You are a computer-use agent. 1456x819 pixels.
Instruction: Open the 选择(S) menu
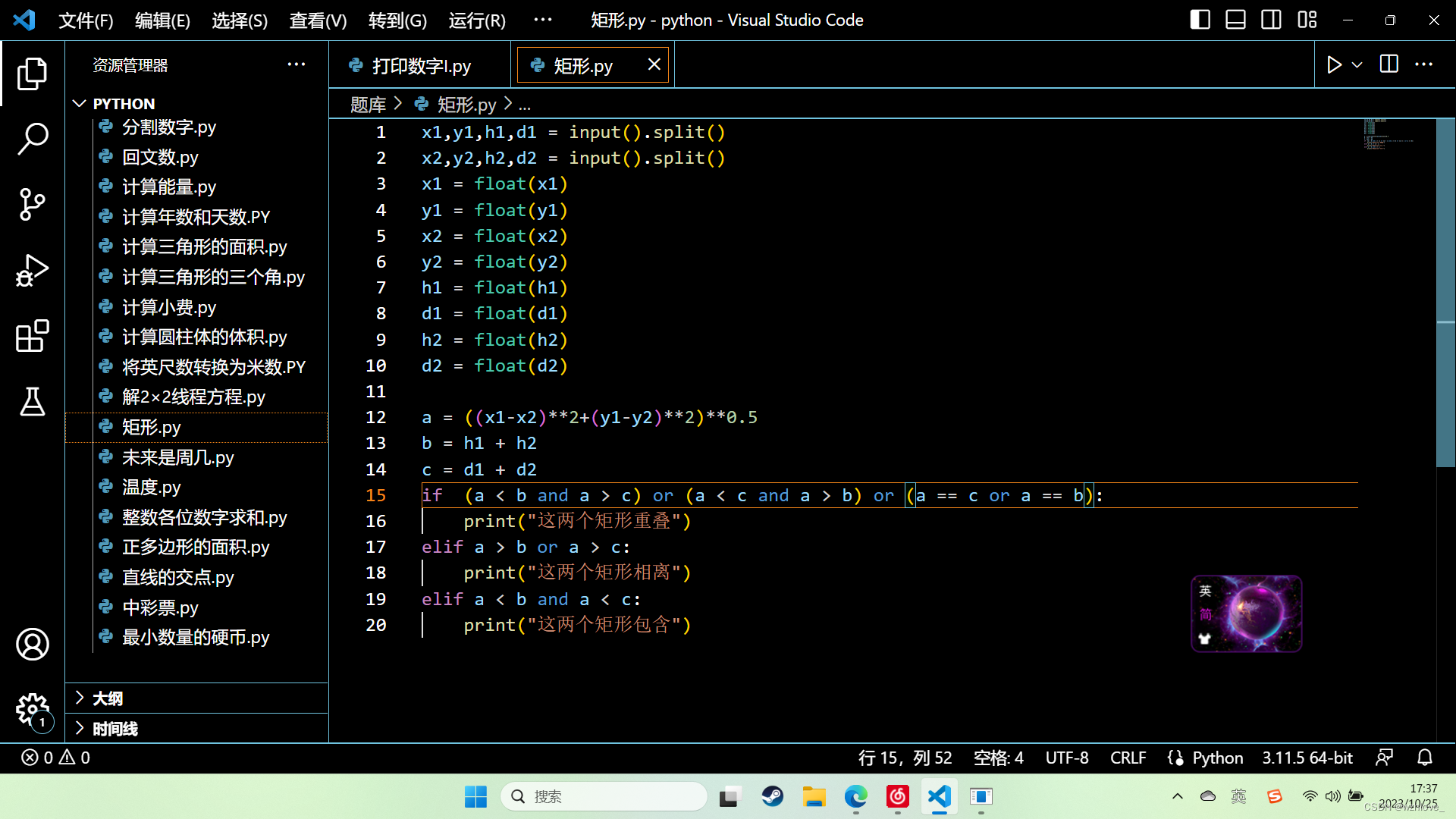tap(240, 20)
